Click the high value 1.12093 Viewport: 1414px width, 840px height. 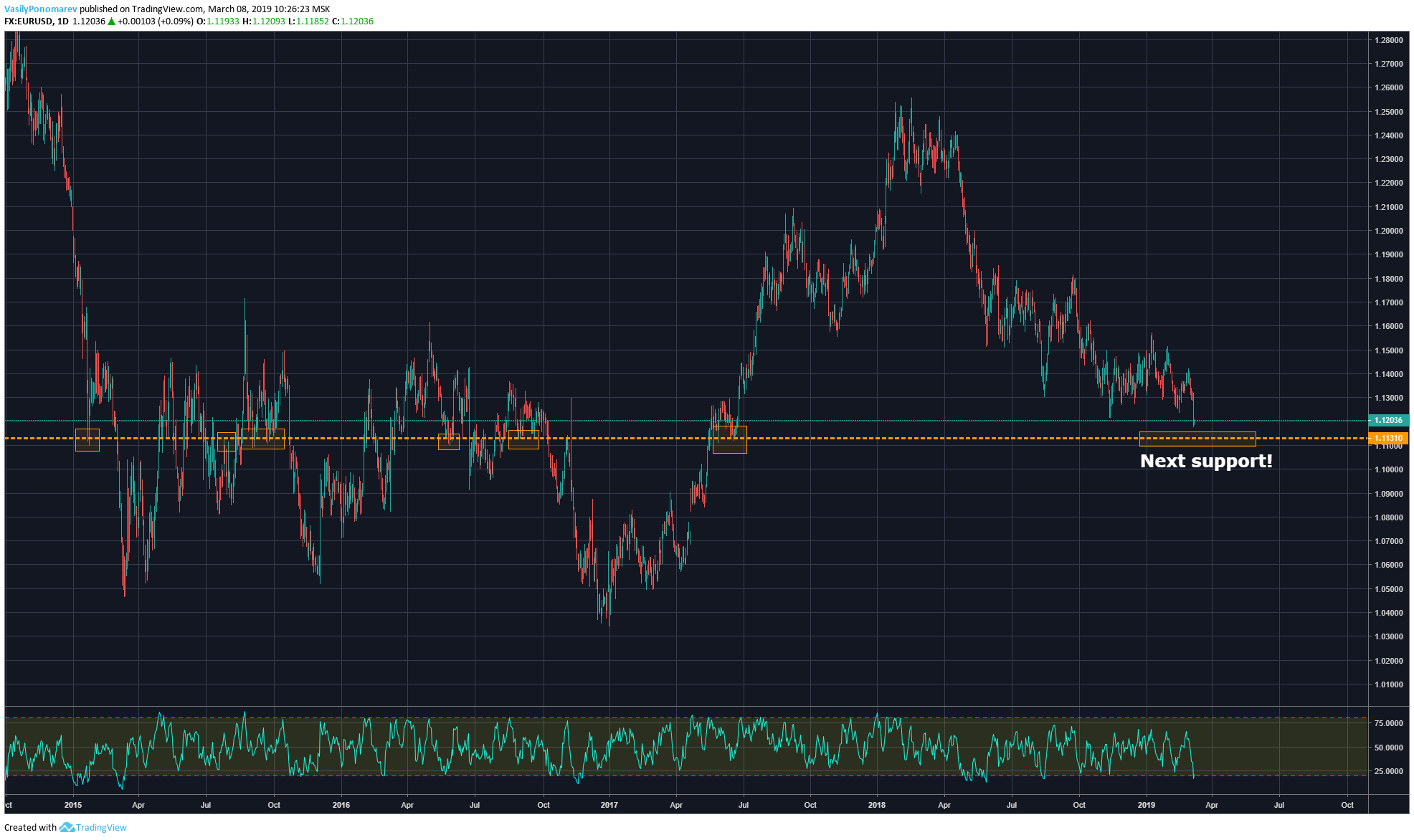click(269, 22)
